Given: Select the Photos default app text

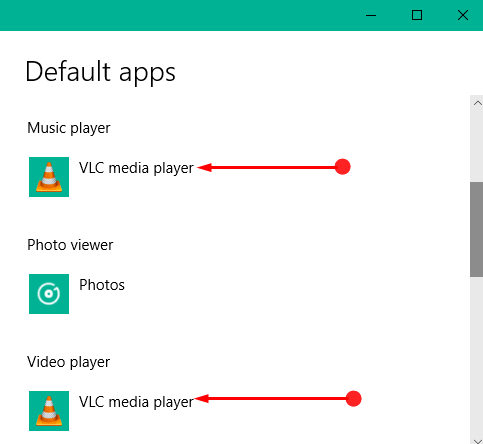Looking at the screenshot, I should 102,285.
